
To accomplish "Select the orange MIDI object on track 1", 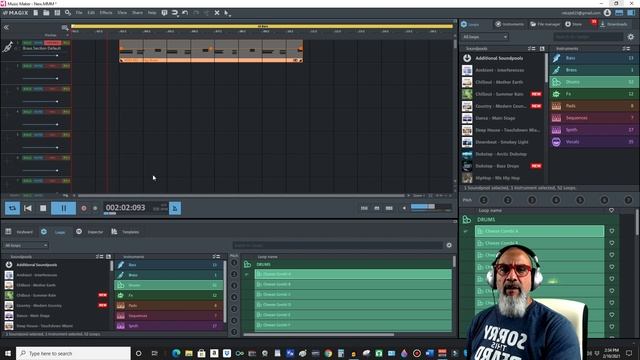I will click(x=211, y=51).
